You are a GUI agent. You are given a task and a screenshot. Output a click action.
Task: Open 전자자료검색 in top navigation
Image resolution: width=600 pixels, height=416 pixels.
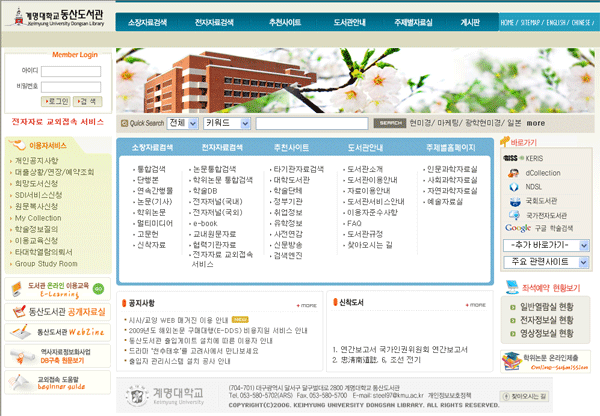214,23
